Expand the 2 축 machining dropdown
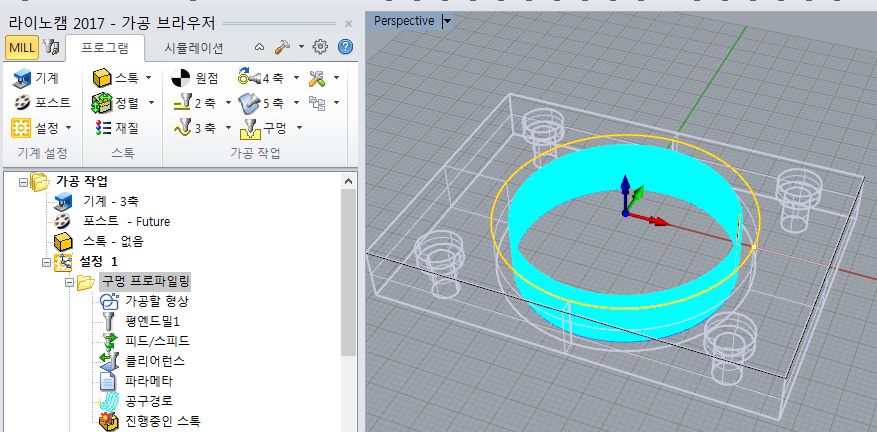 point(228,102)
